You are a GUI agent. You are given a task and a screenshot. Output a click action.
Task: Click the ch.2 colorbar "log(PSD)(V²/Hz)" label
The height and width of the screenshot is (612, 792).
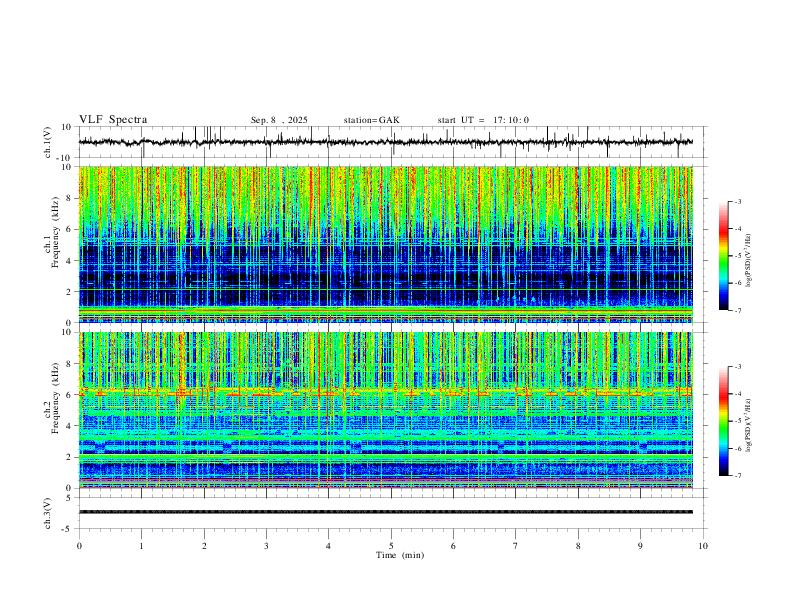point(748,425)
